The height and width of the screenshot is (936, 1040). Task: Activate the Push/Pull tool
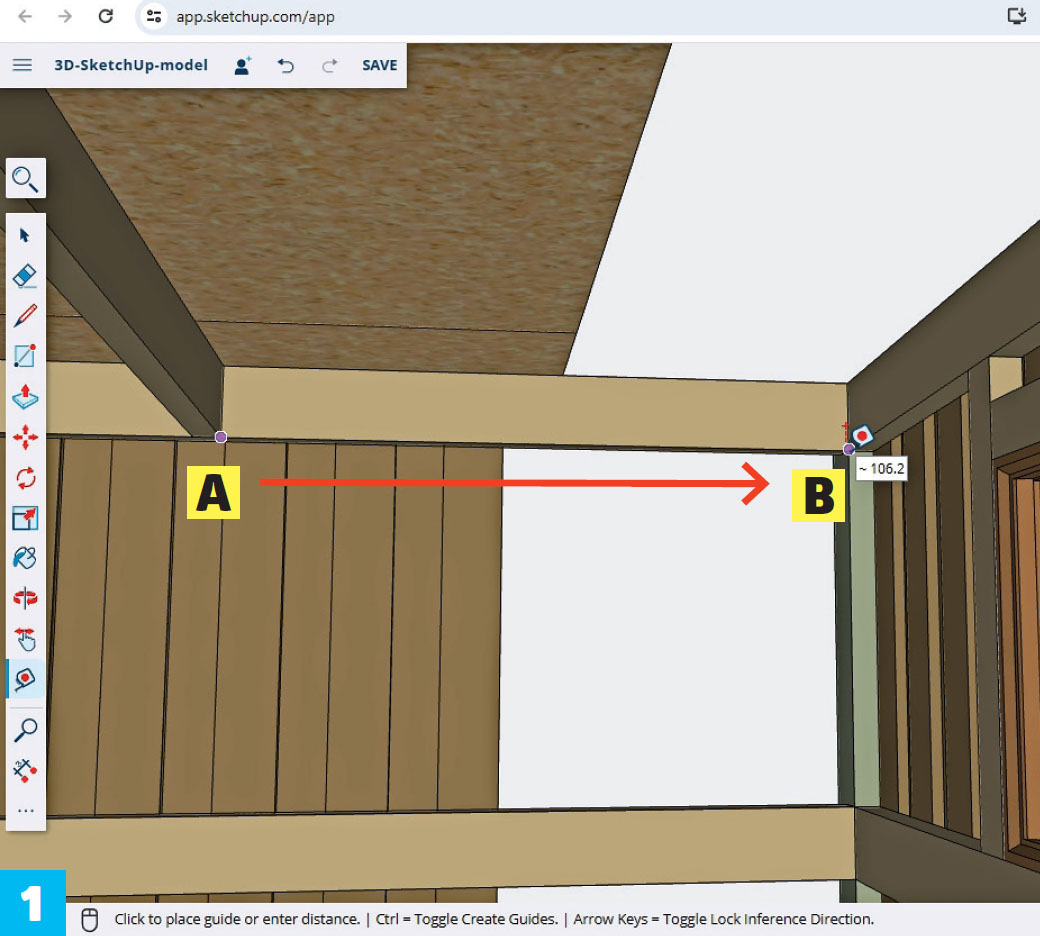(x=25, y=397)
